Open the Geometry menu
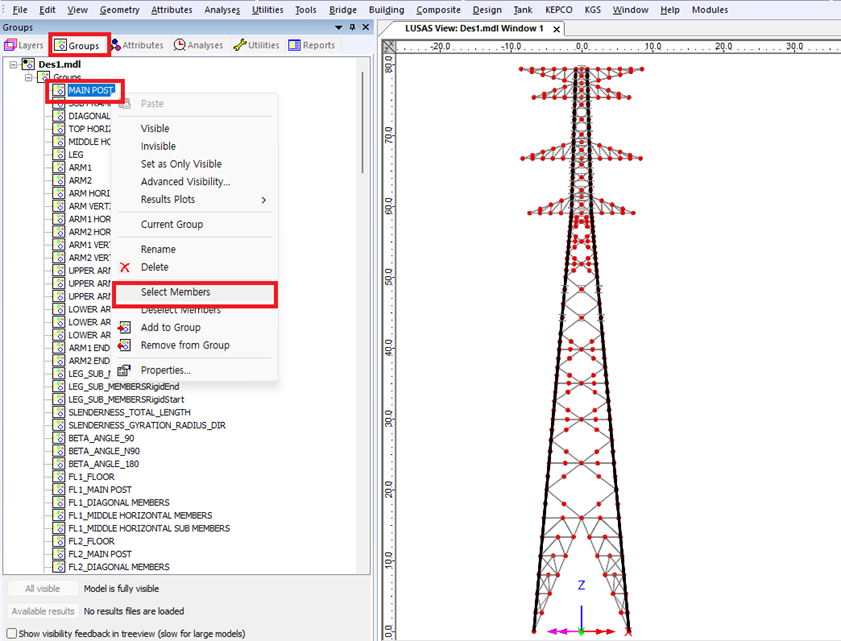Viewport: 841px width, 641px height. (x=119, y=10)
